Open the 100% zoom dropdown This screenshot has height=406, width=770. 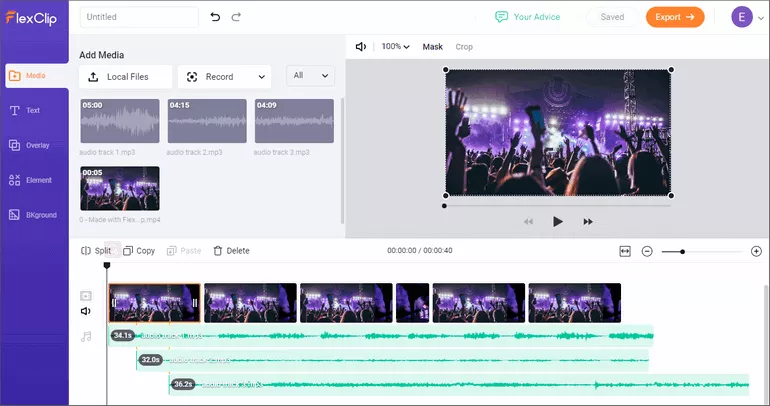[x=395, y=47]
